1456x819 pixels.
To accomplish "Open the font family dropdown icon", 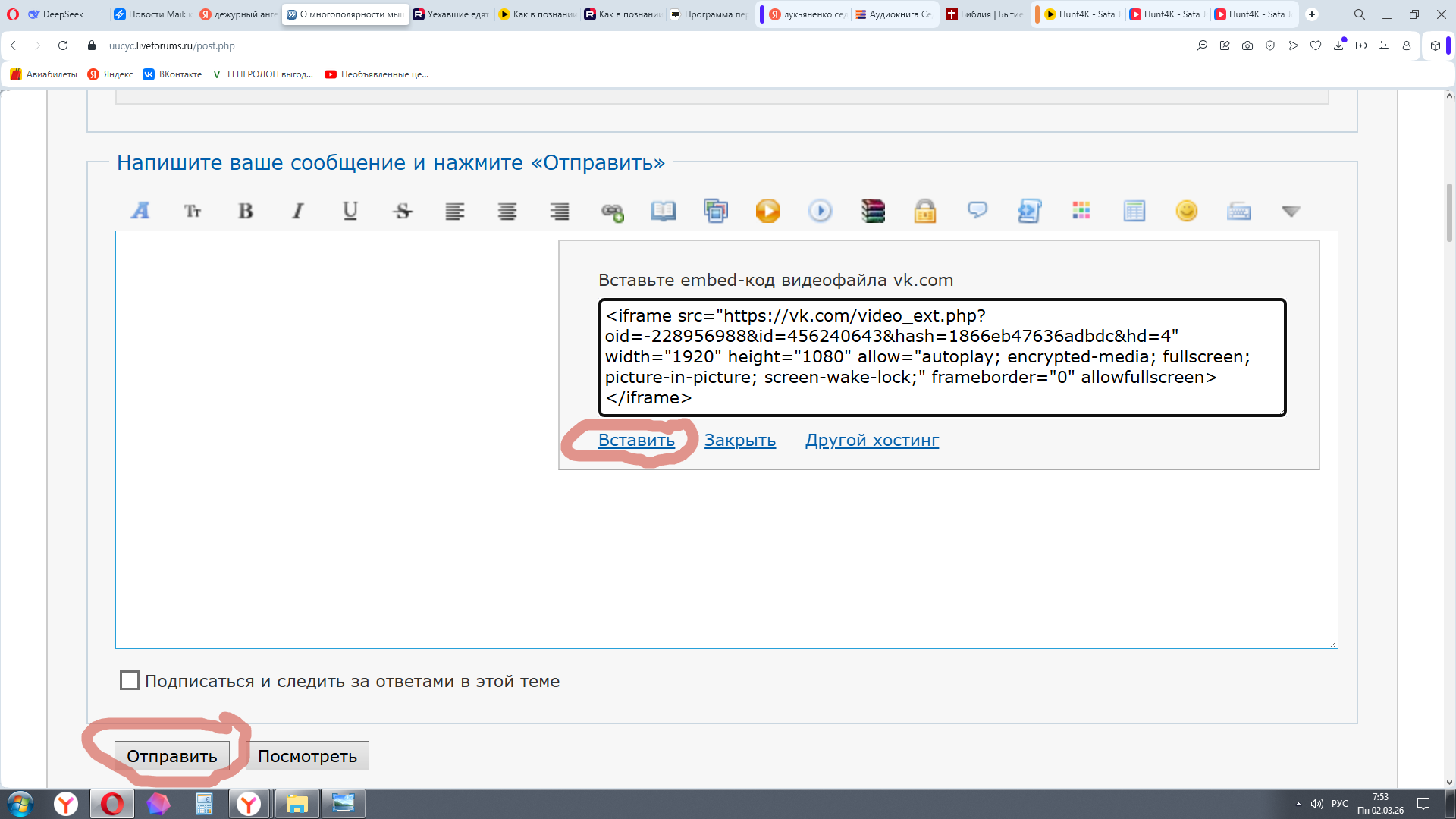I will click(140, 211).
